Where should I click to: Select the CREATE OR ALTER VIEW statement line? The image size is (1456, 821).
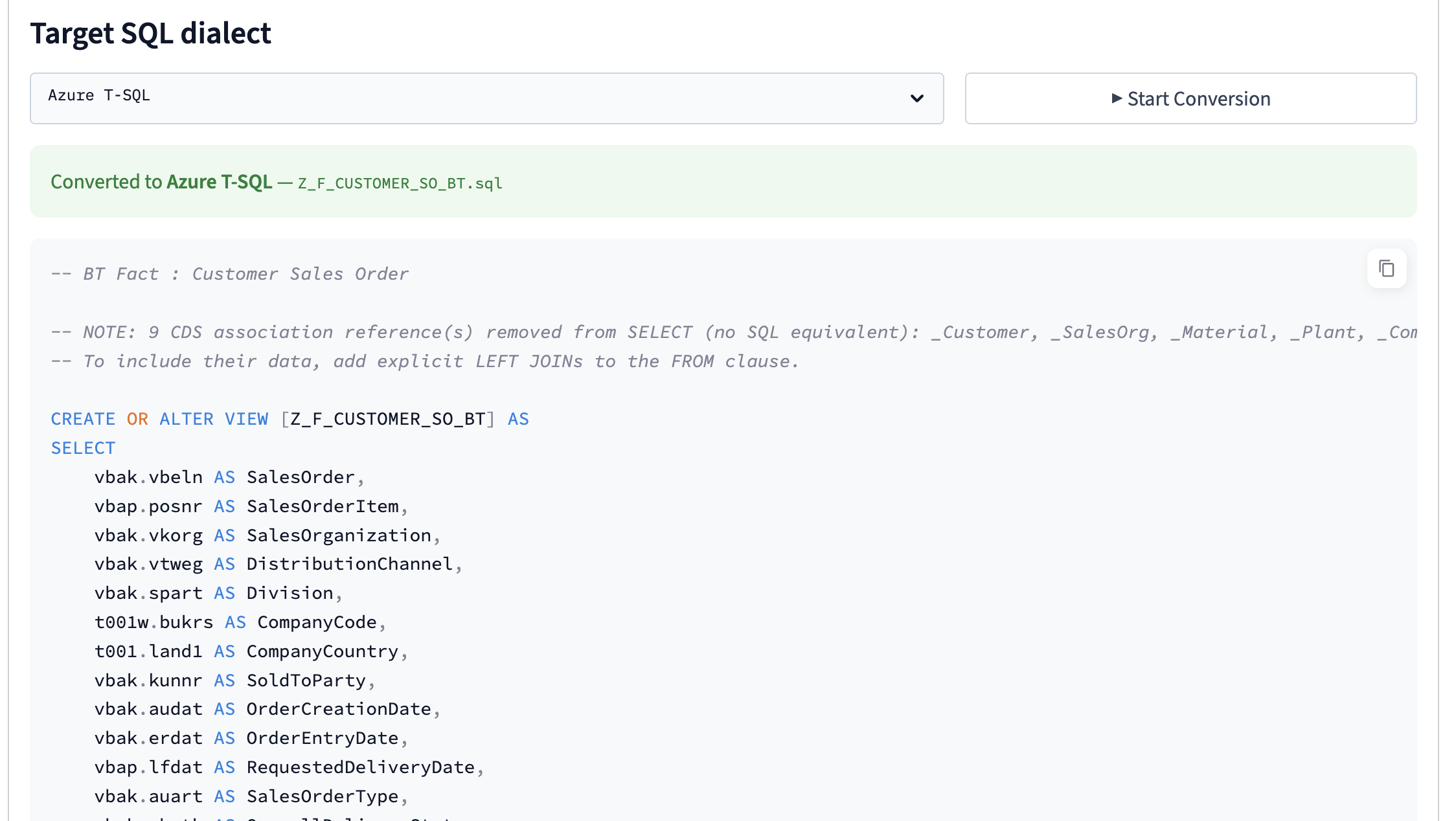tap(290, 418)
